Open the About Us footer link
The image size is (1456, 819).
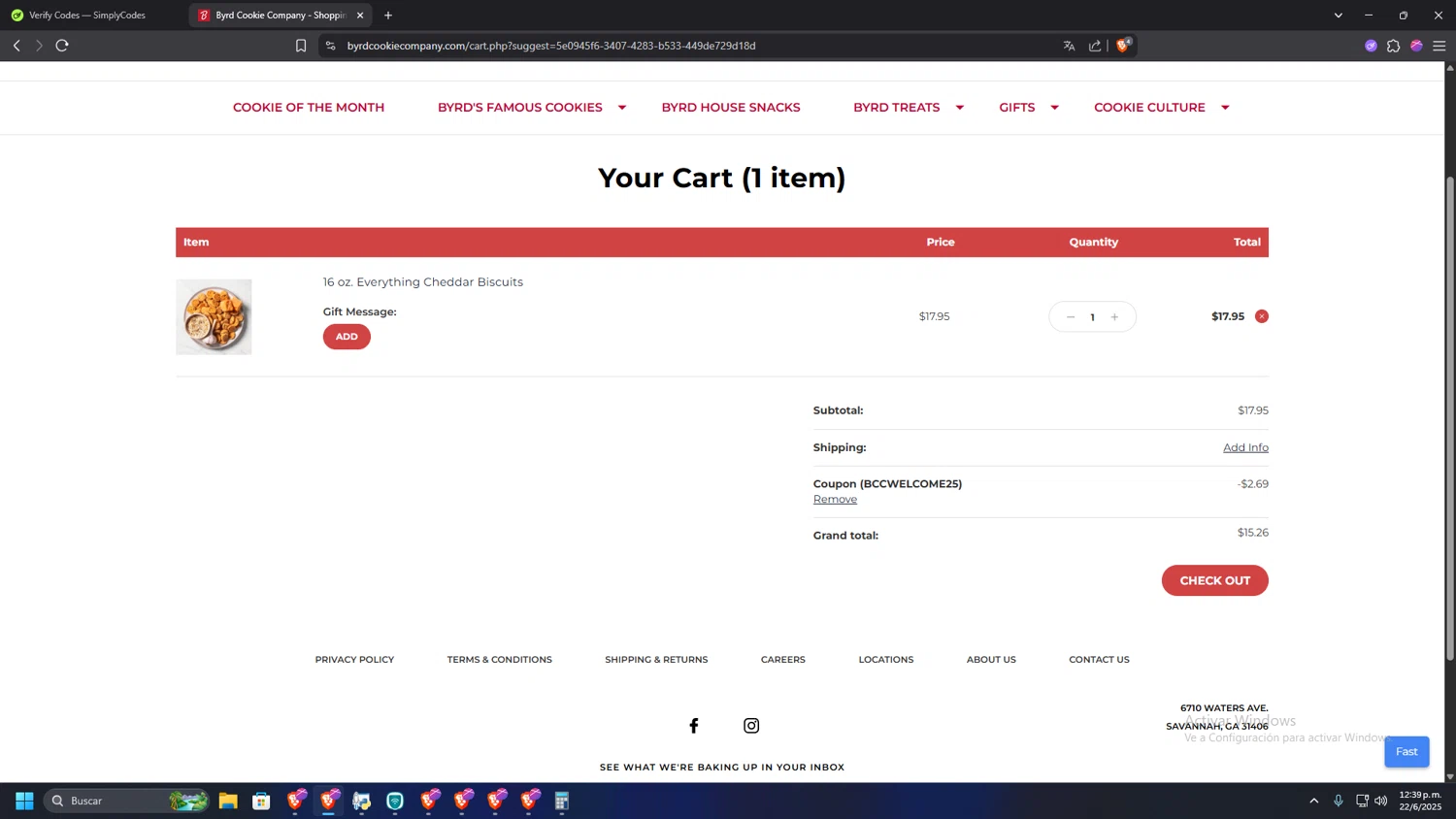[x=991, y=660]
